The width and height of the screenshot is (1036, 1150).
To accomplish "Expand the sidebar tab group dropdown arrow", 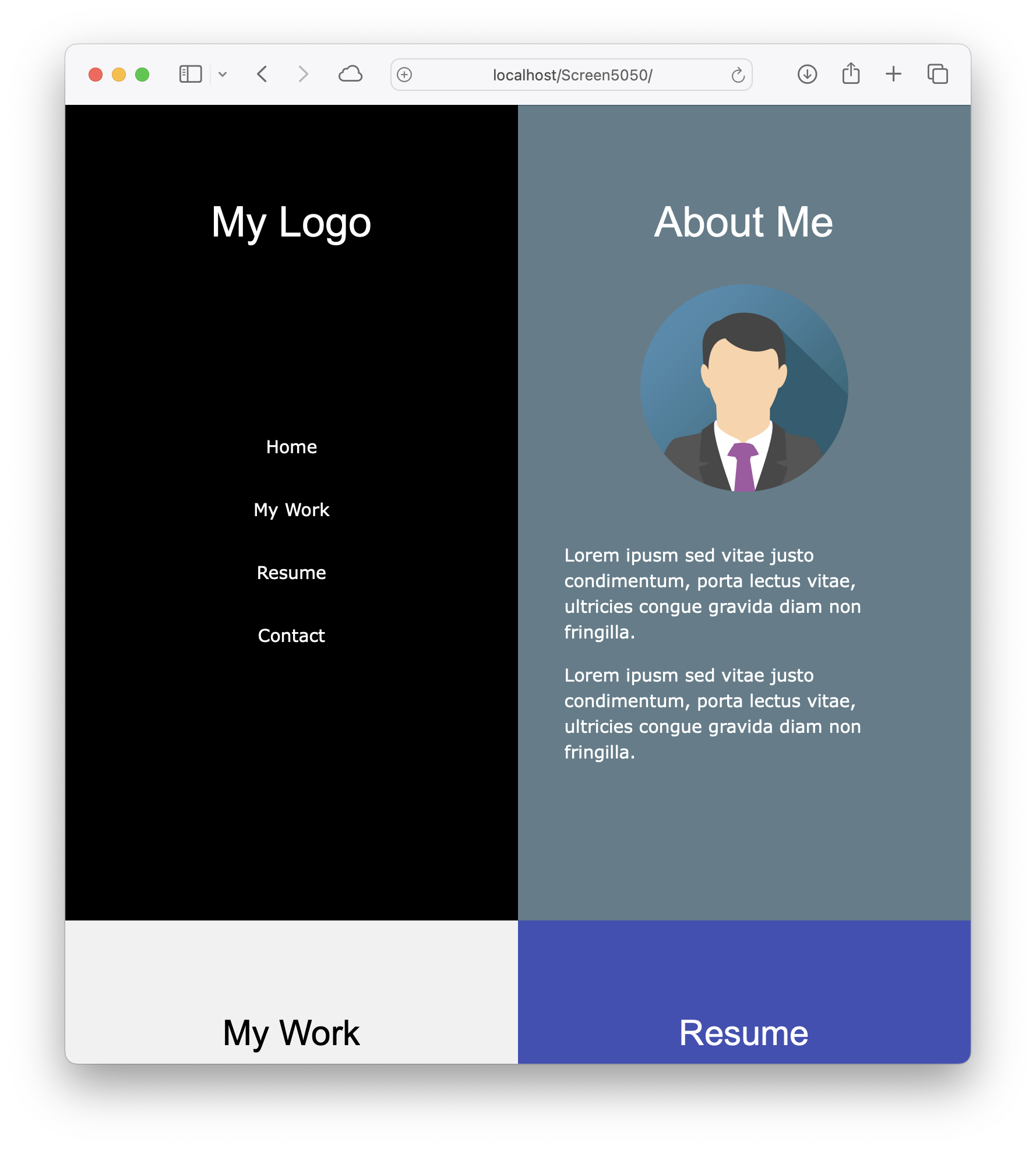I will coord(223,75).
